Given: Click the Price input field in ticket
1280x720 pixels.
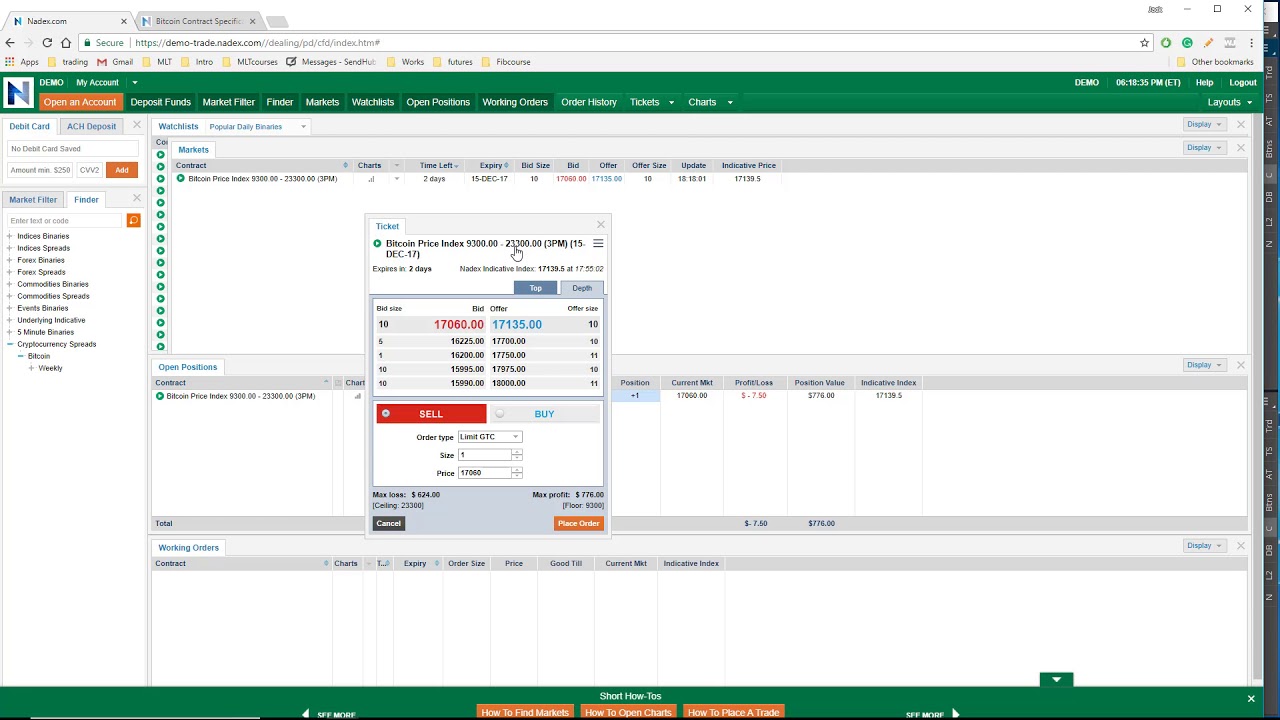Looking at the screenshot, I should pos(484,473).
